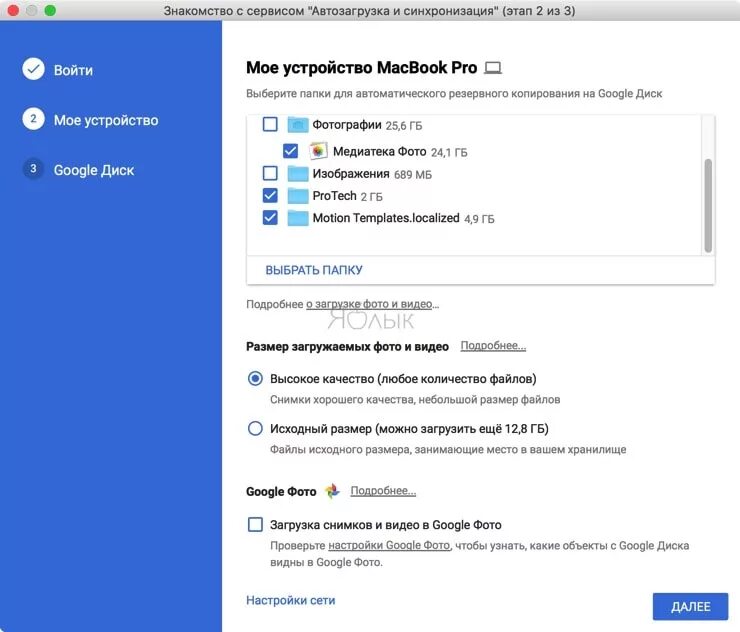The height and width of the screenshot is (632, 740).
Task: Click the red window close button
Action: (13, 10)
